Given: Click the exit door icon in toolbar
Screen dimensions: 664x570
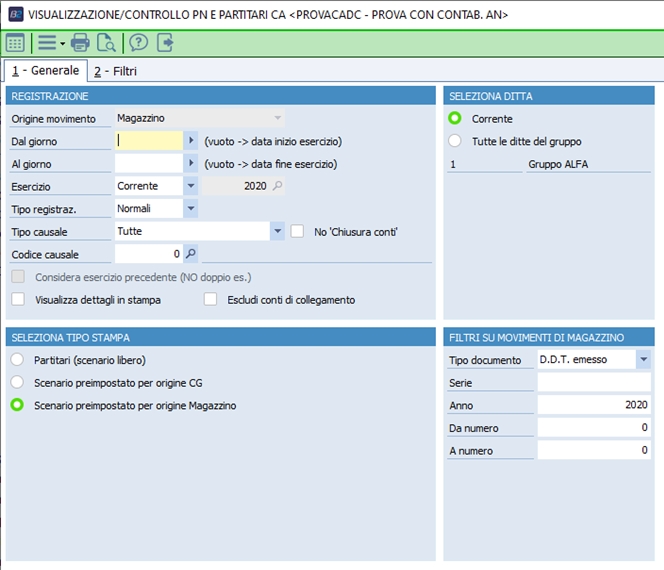Looking at the screenshot, I should [x=165, y=43].
